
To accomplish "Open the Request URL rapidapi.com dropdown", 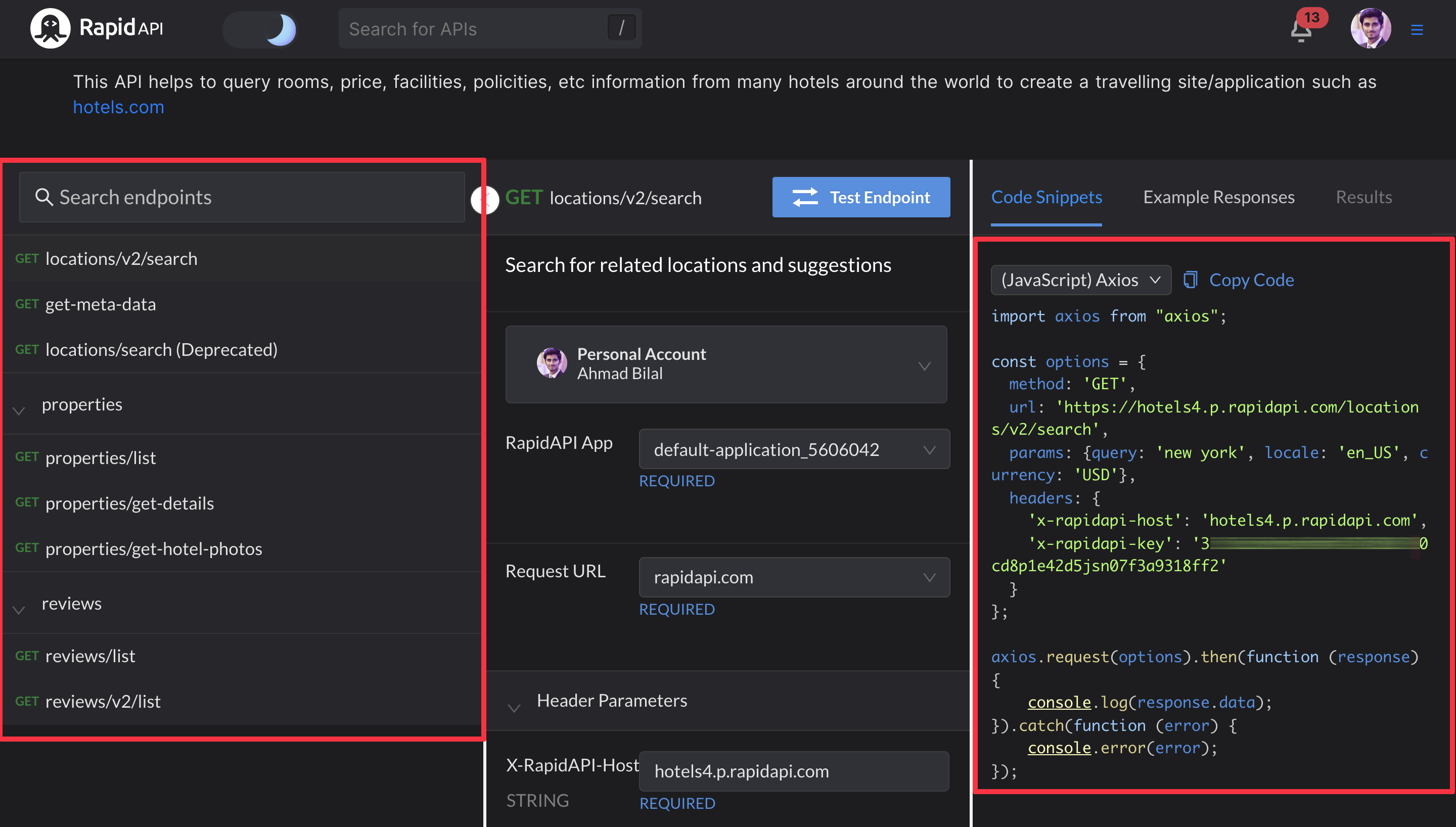I will click(x=794, y=577).
